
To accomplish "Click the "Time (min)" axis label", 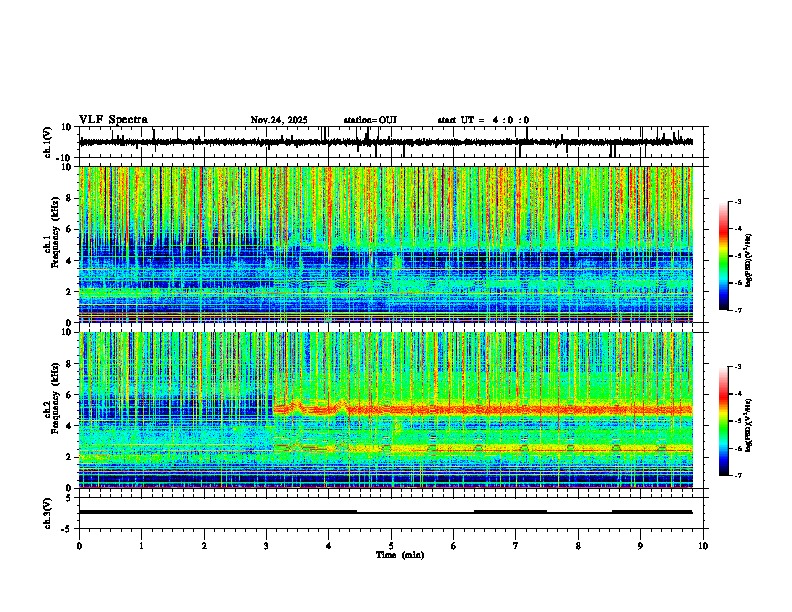I will click(x=400, y=555).
